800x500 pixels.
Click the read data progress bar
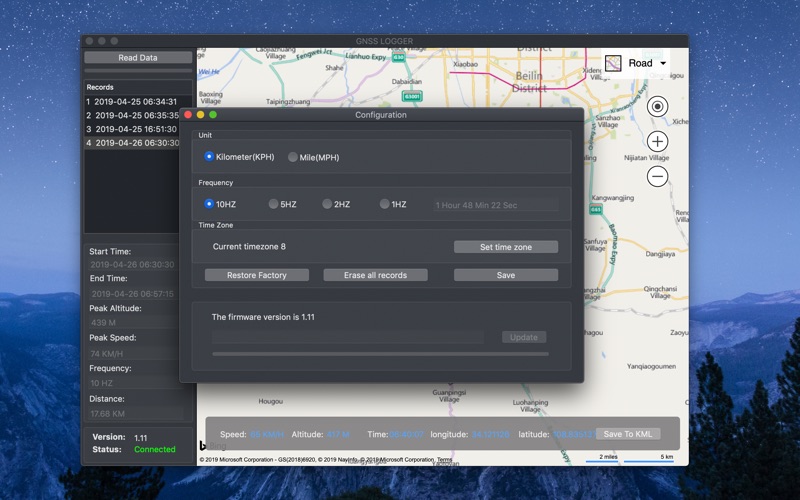point(138,70)
